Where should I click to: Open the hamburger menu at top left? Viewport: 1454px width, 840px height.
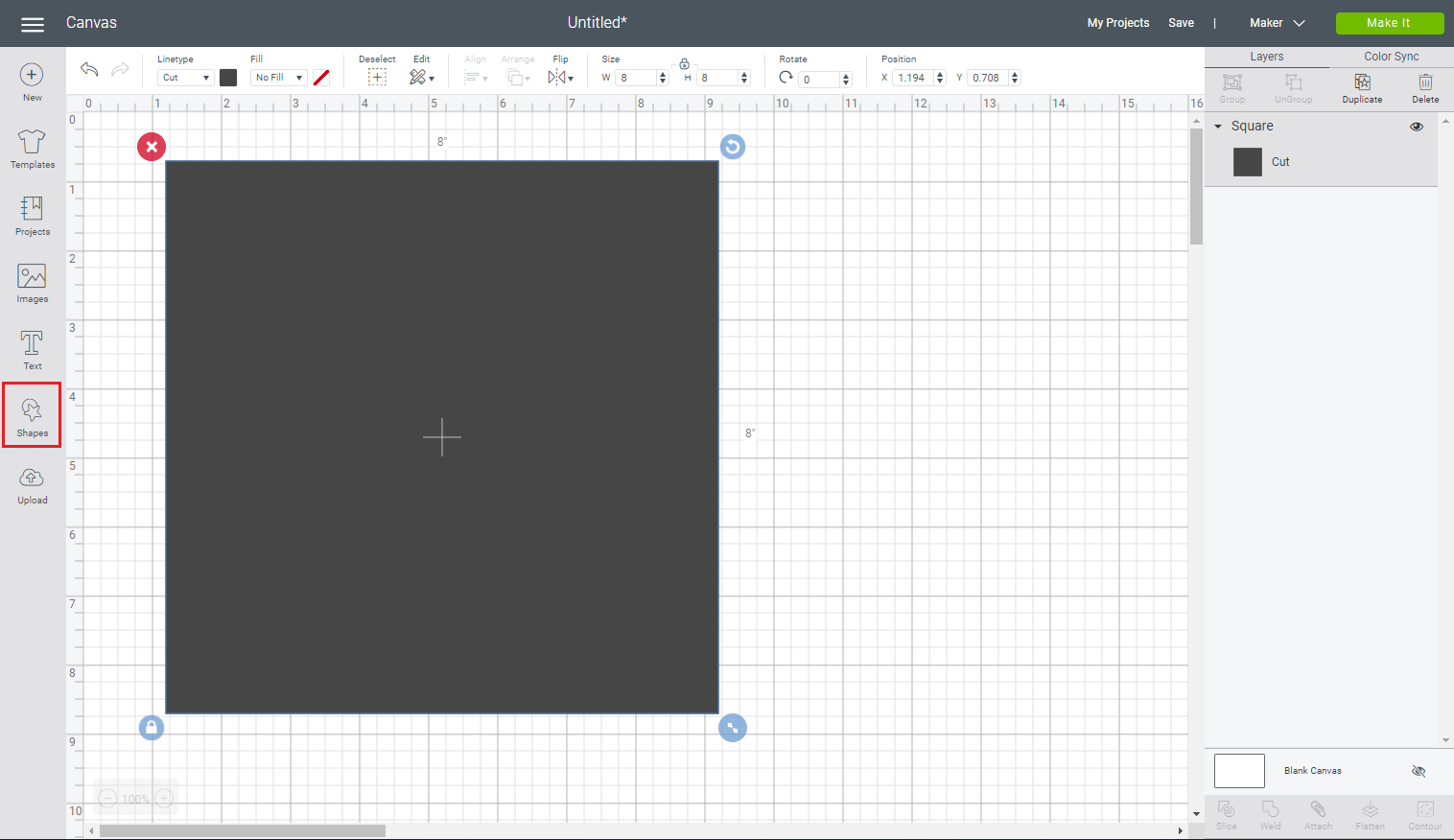coord(32,23)
